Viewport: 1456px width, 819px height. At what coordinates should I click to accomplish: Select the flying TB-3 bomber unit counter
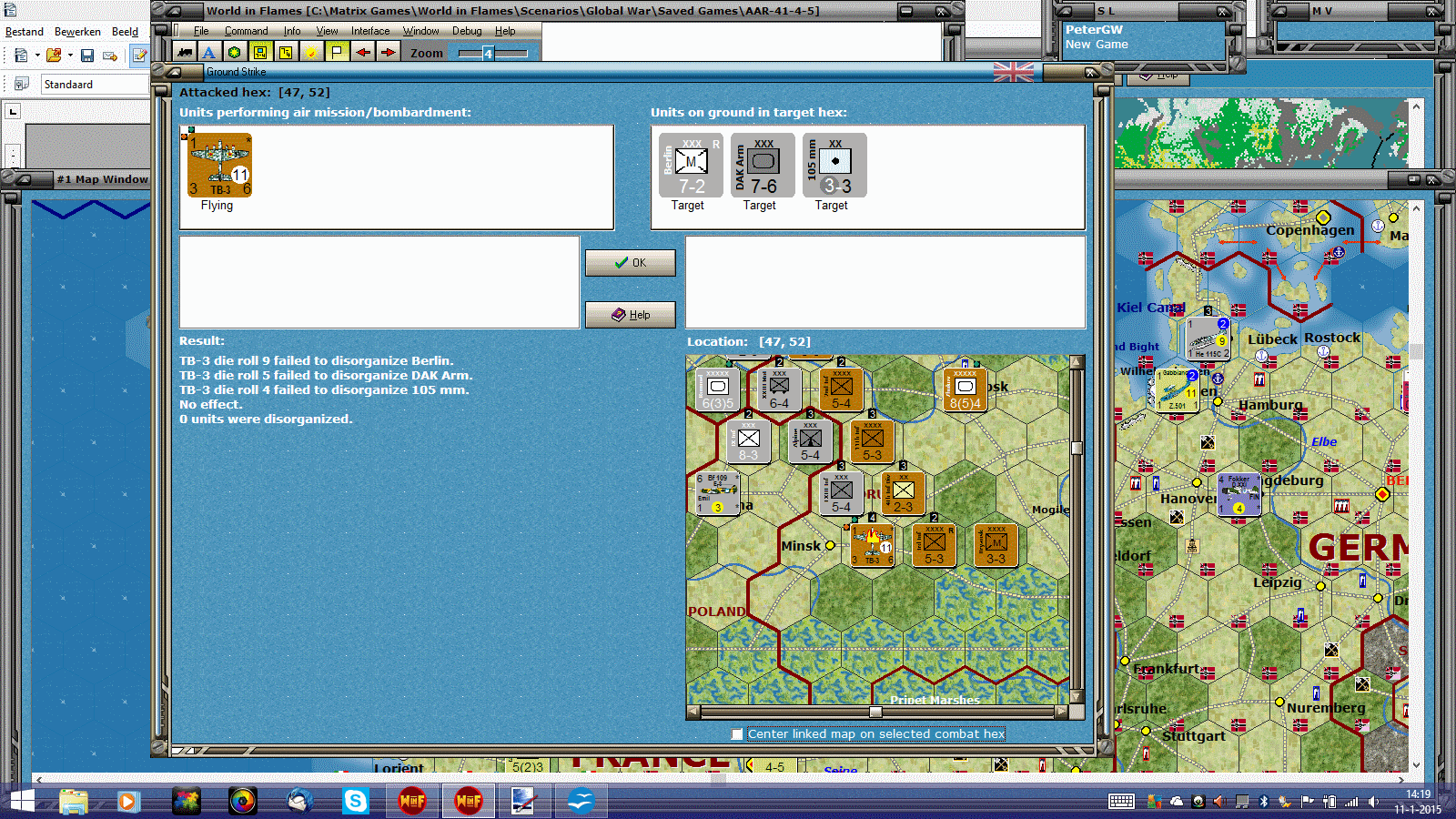click(x=220, y=166)
